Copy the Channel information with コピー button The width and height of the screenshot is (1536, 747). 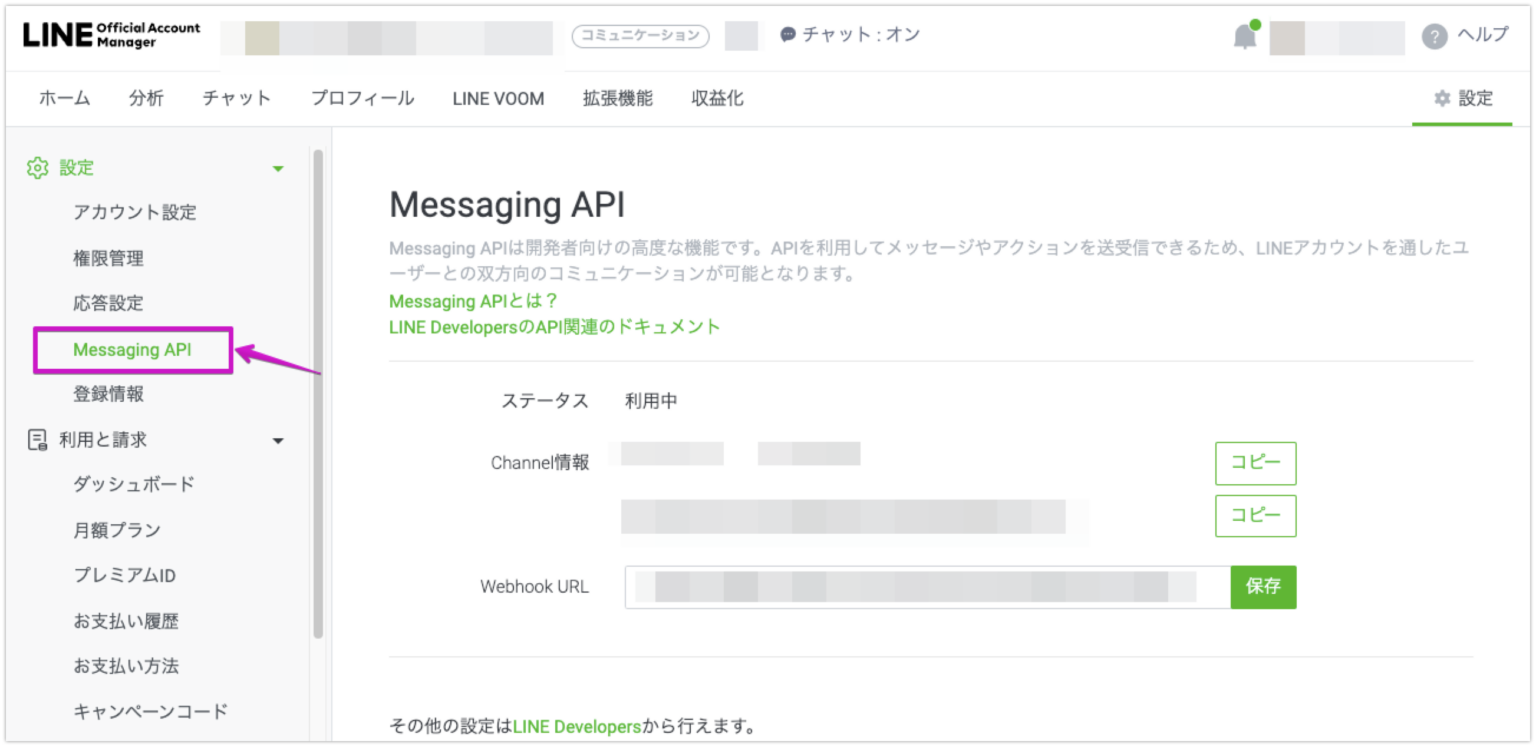click(x=1255, y=463)
